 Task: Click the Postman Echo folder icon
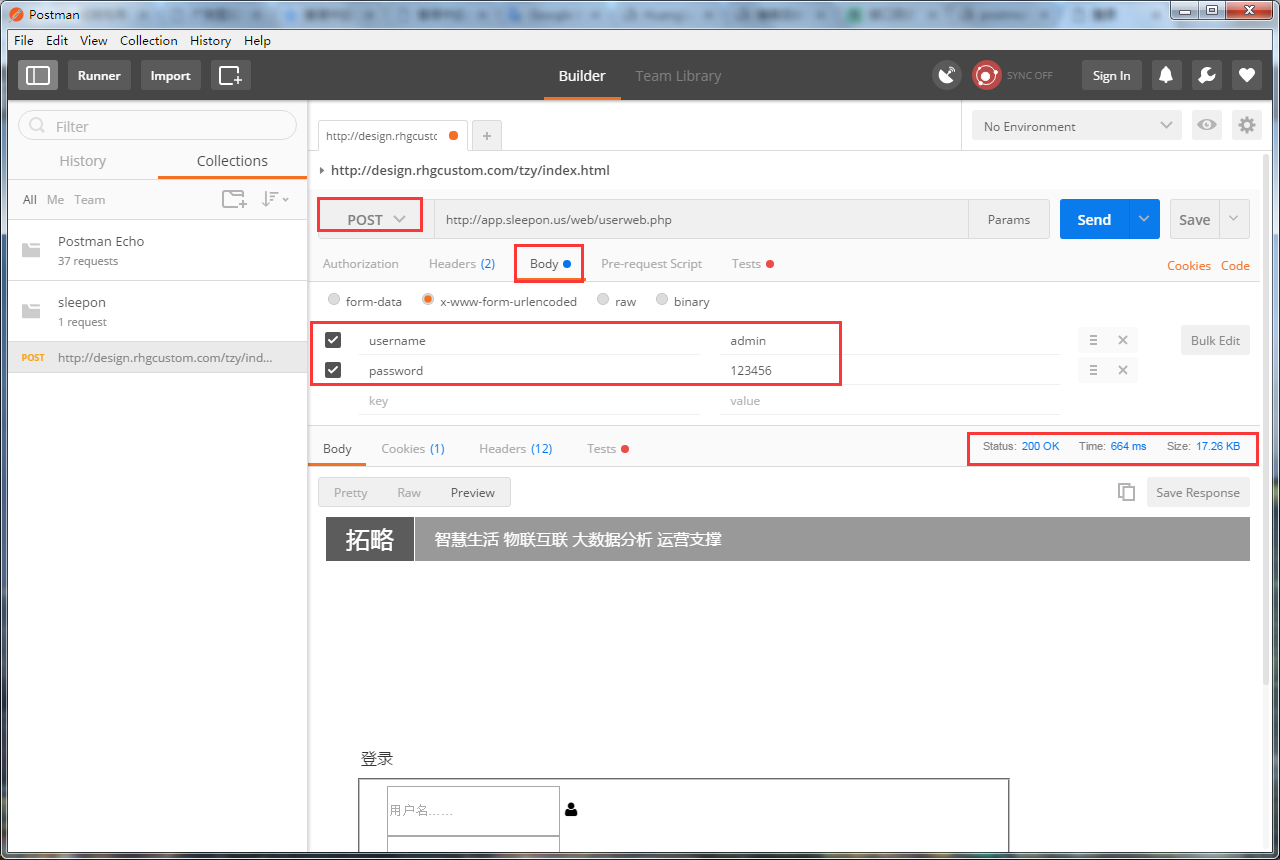coord(32,250)
